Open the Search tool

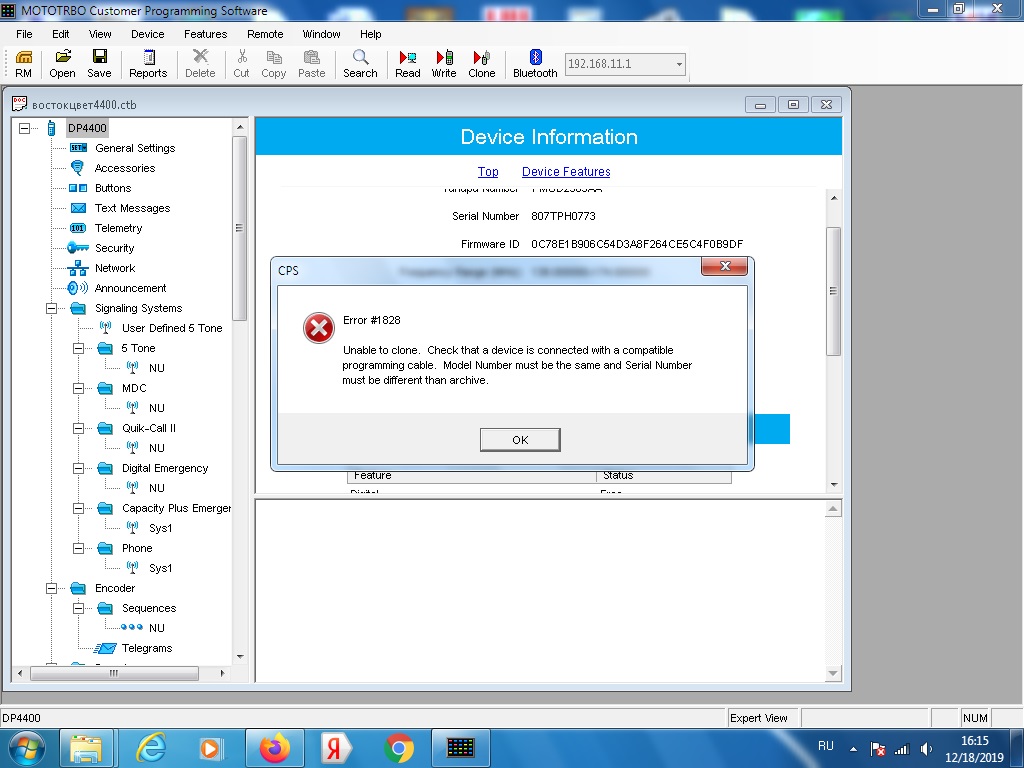[x=360, y=64]
